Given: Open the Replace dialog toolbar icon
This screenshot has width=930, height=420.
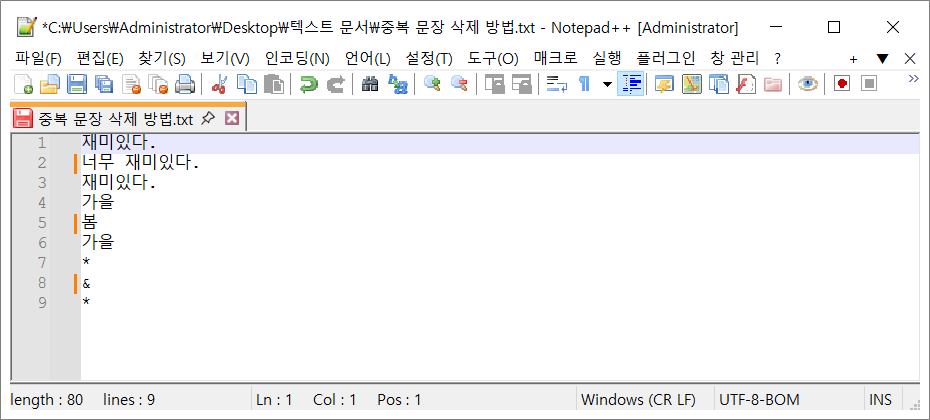Looking at the screenshot, I should pyautogui.click(x=397, y=84).
